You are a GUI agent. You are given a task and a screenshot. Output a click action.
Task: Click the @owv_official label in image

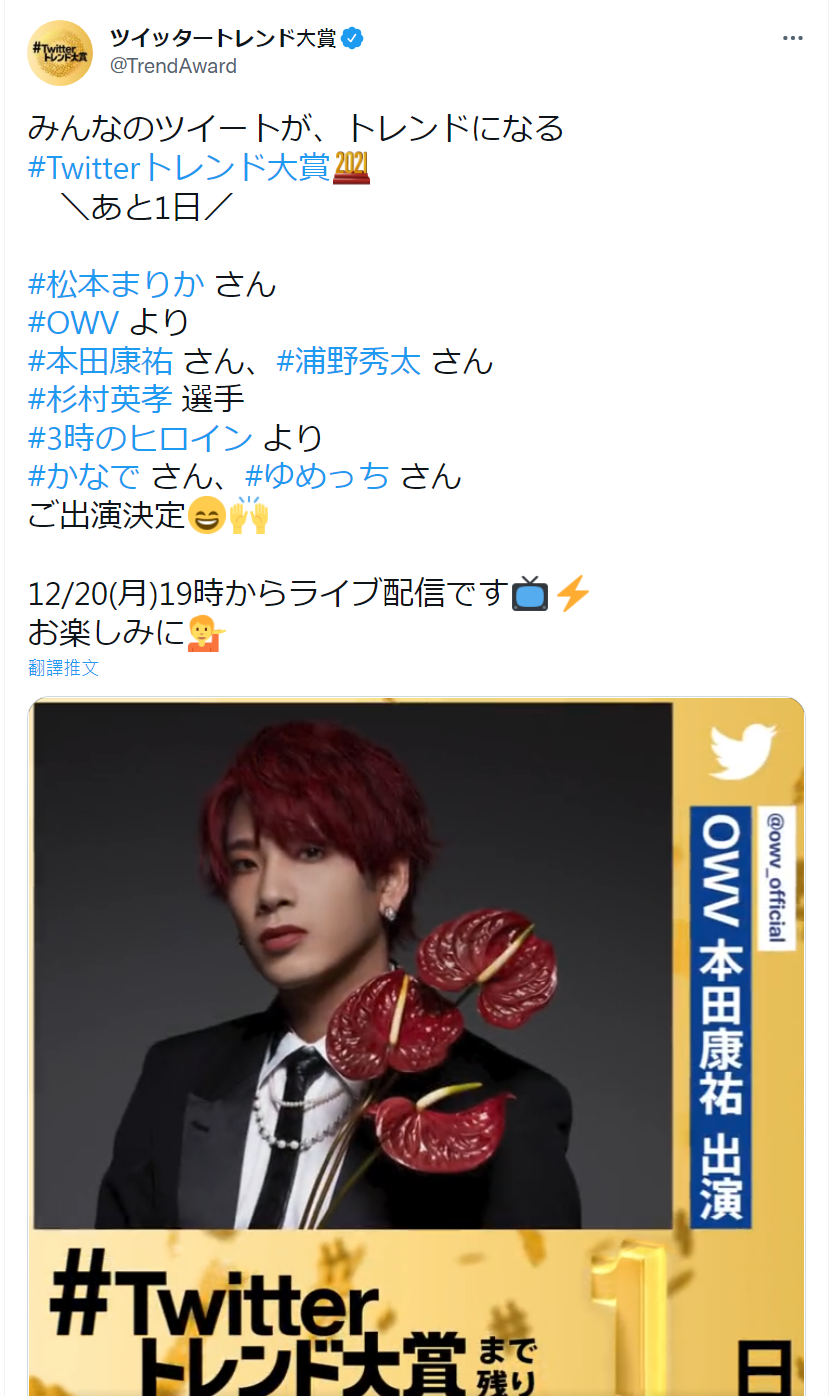pyautogui.click(x=776, y=878)
